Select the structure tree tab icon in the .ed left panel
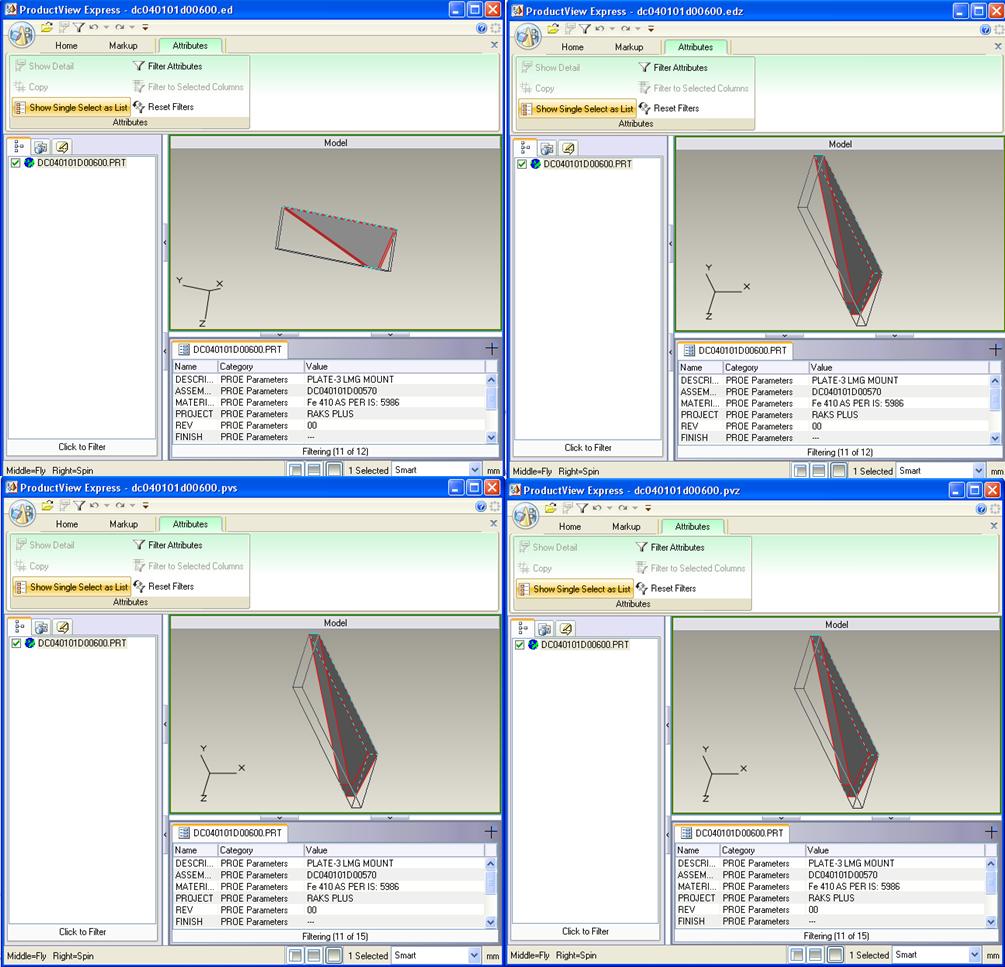The height and width of the screenshot is (967, 1005). pos(19,147)
